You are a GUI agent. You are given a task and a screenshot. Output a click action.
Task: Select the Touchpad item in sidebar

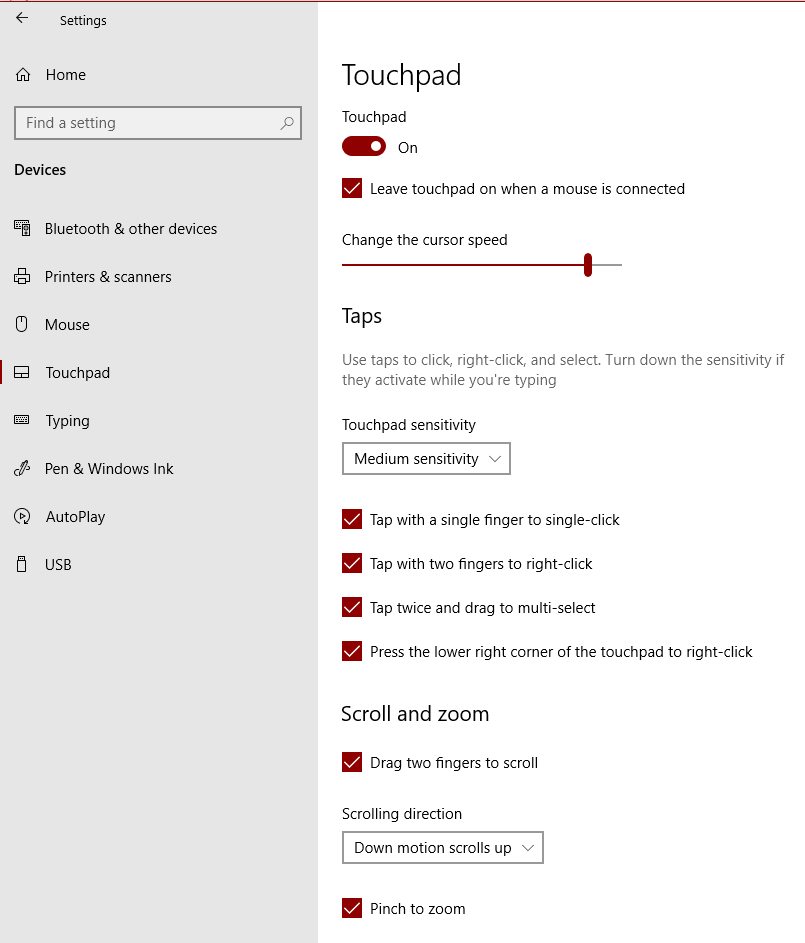pyautogui.click(x=77, y=373)
